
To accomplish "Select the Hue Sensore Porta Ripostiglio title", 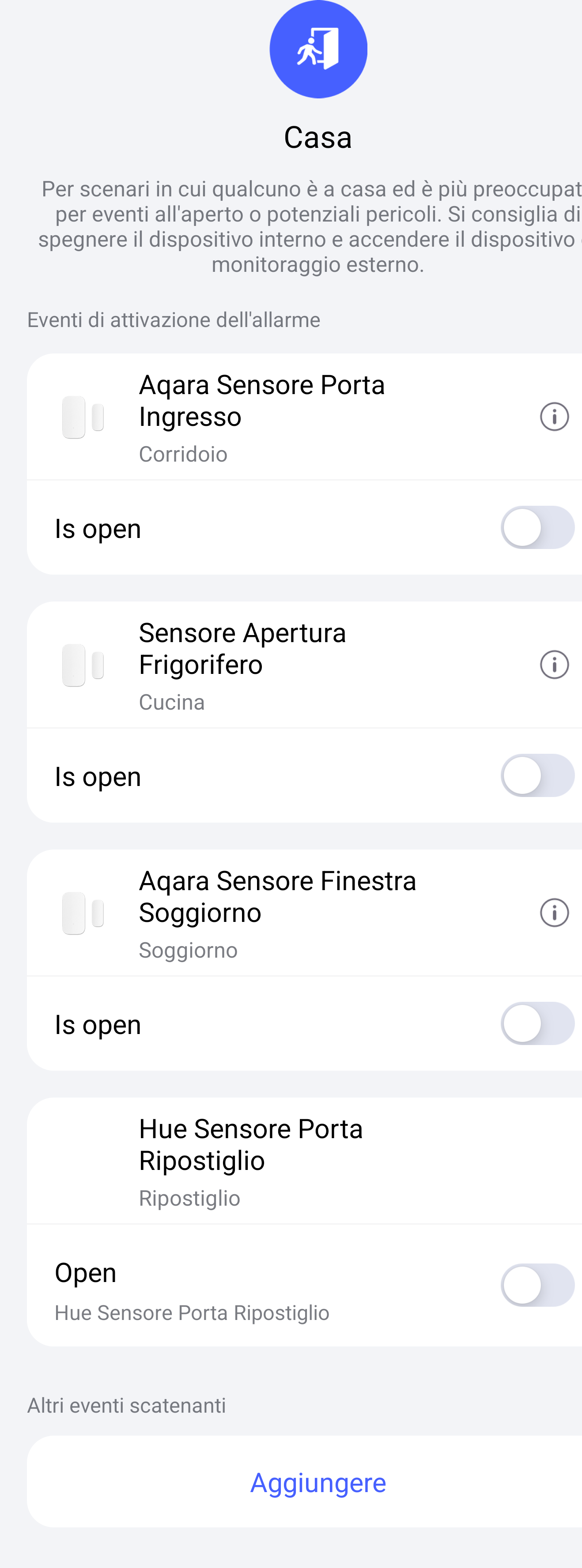I will pos(251,1144).
